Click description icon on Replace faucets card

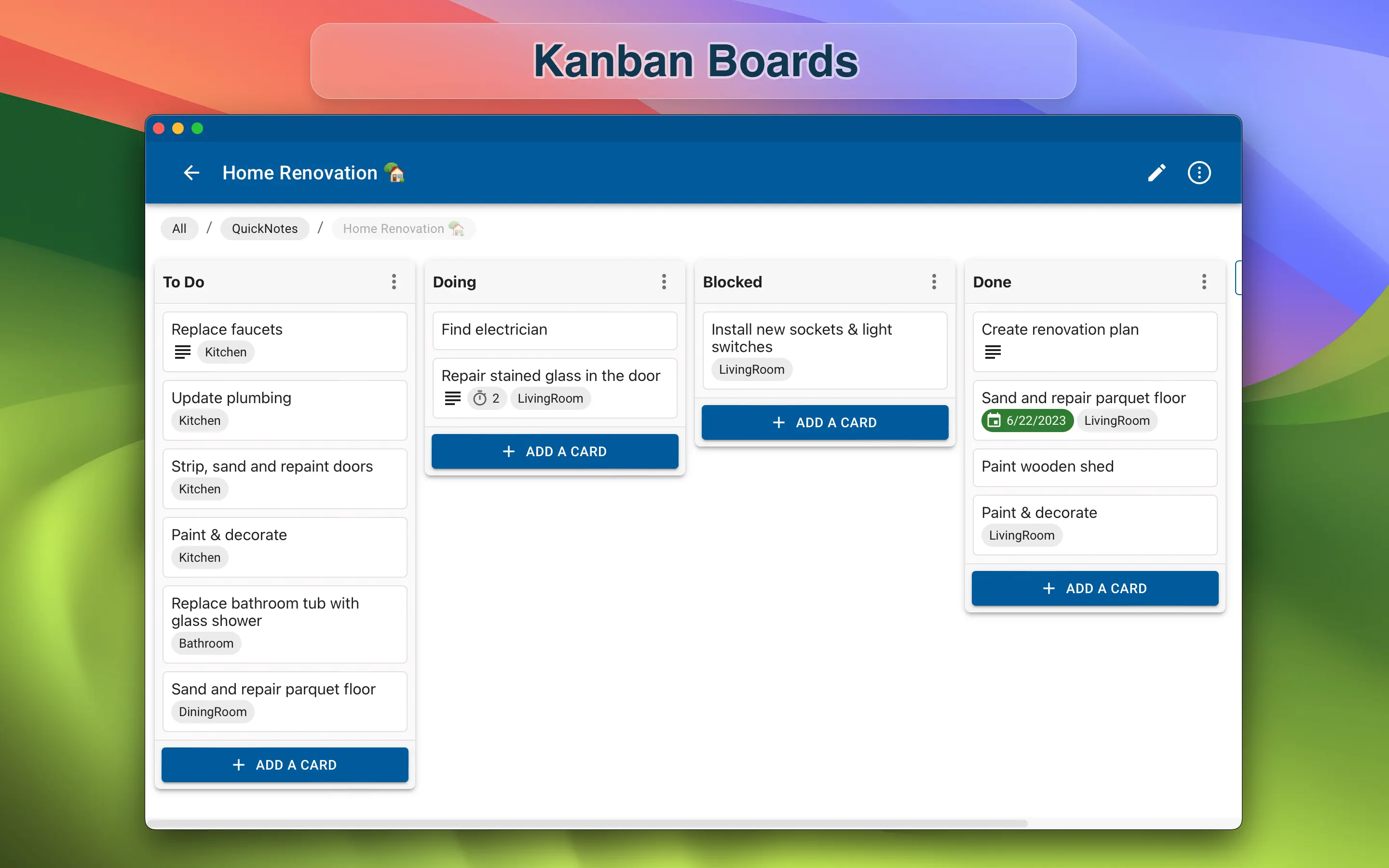[x=182, y=352]
